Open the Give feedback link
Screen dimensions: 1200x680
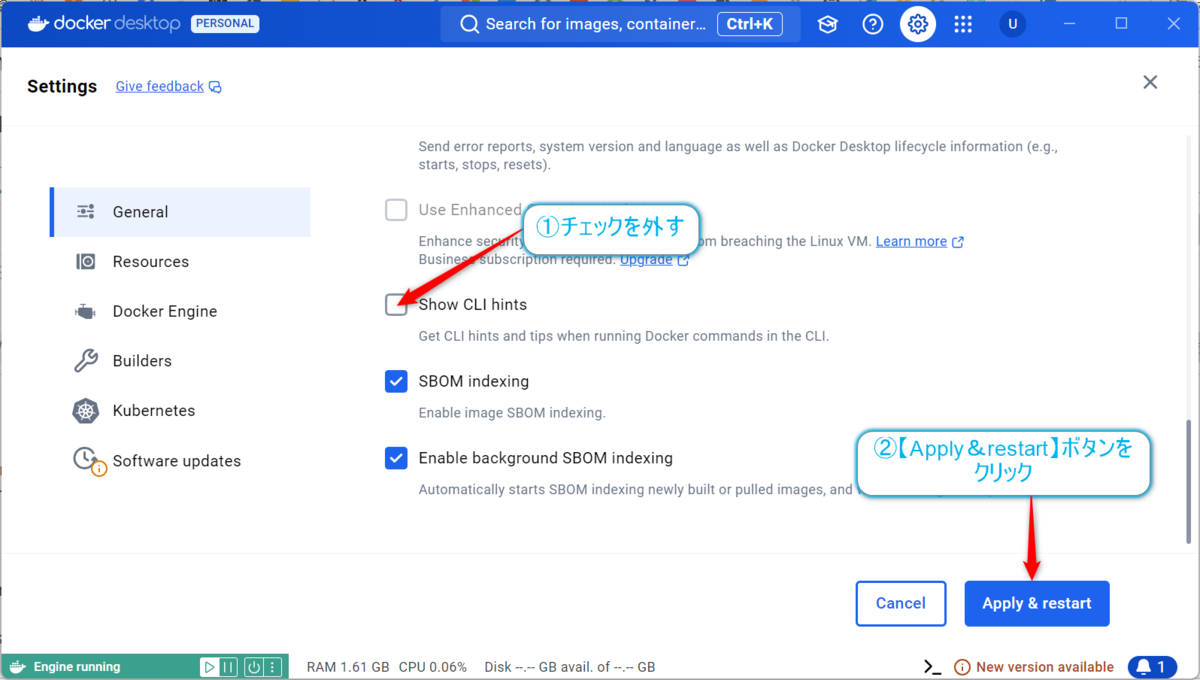click(x=159, y=86)
